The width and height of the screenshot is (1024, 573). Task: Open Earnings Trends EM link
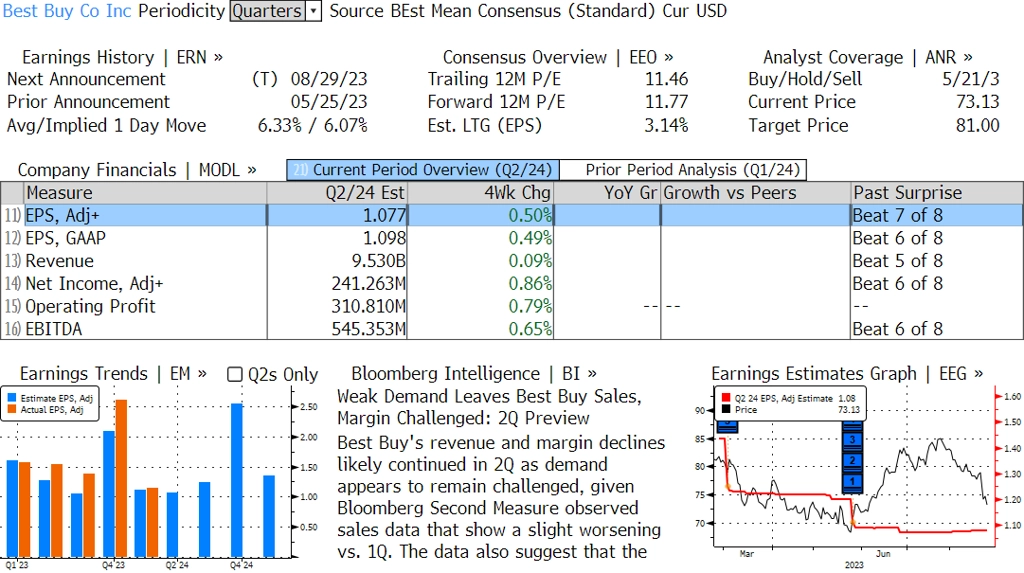(x=113, y=374)
